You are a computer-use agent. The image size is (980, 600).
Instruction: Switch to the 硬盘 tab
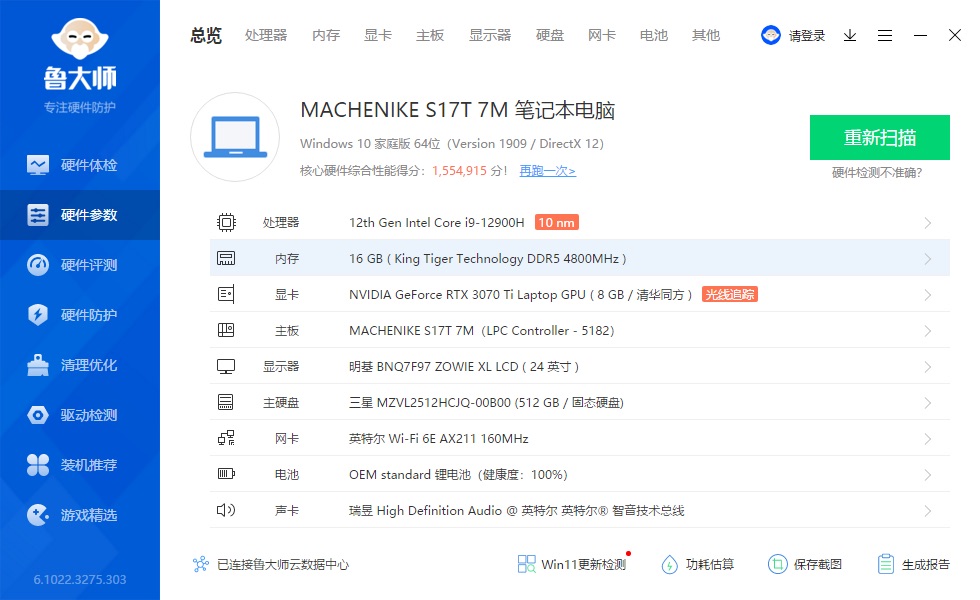click(x=550, y=36)
